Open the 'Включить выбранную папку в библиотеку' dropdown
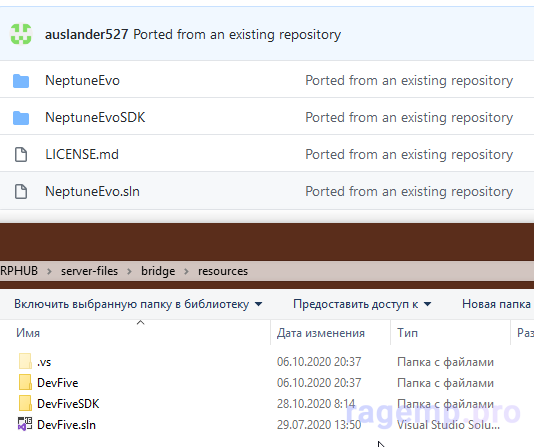This screenshot has width=534, height=447. tap(138, 304)
